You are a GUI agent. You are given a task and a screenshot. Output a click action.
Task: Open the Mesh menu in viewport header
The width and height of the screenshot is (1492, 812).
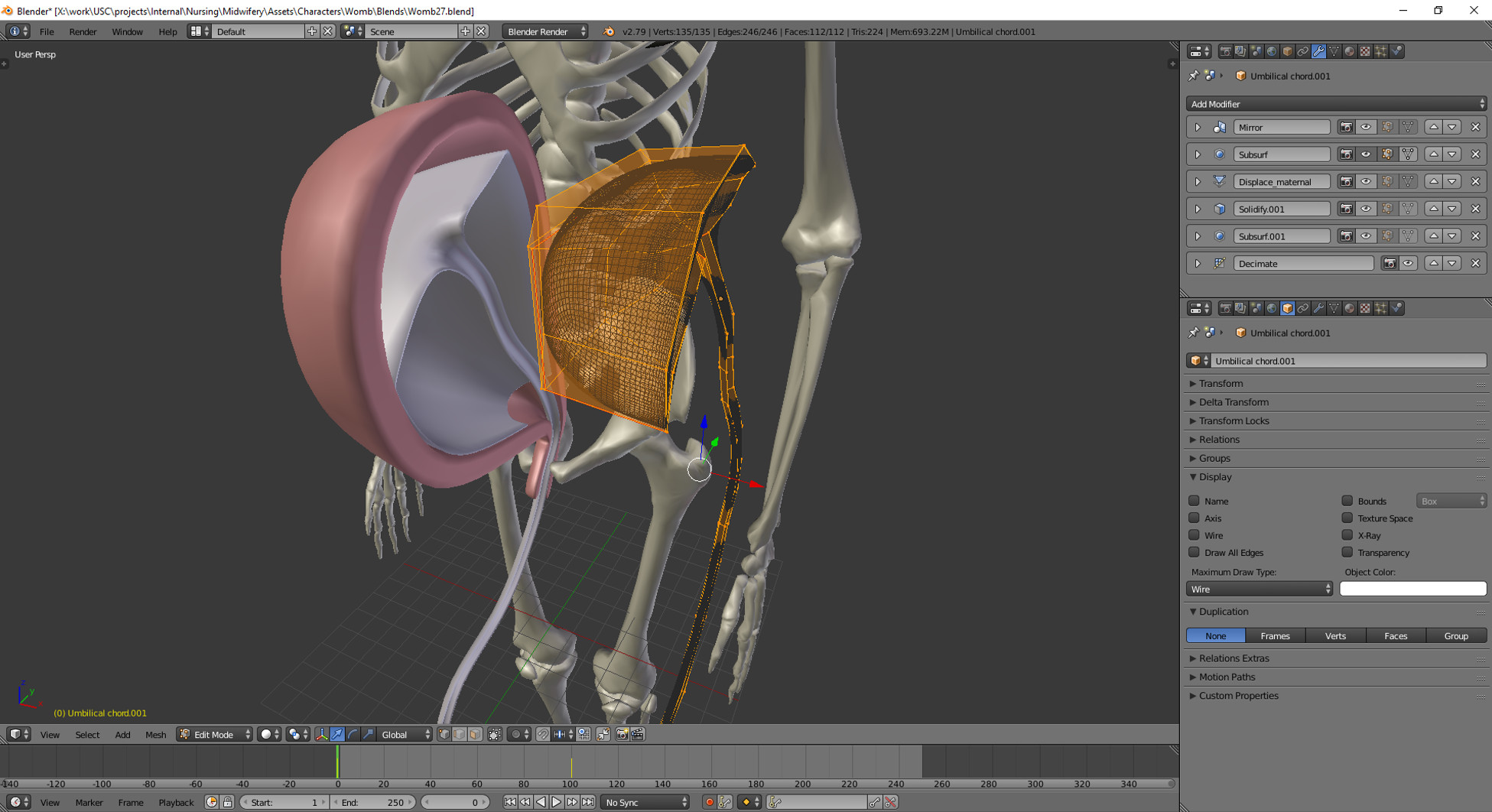click(155, 735)
